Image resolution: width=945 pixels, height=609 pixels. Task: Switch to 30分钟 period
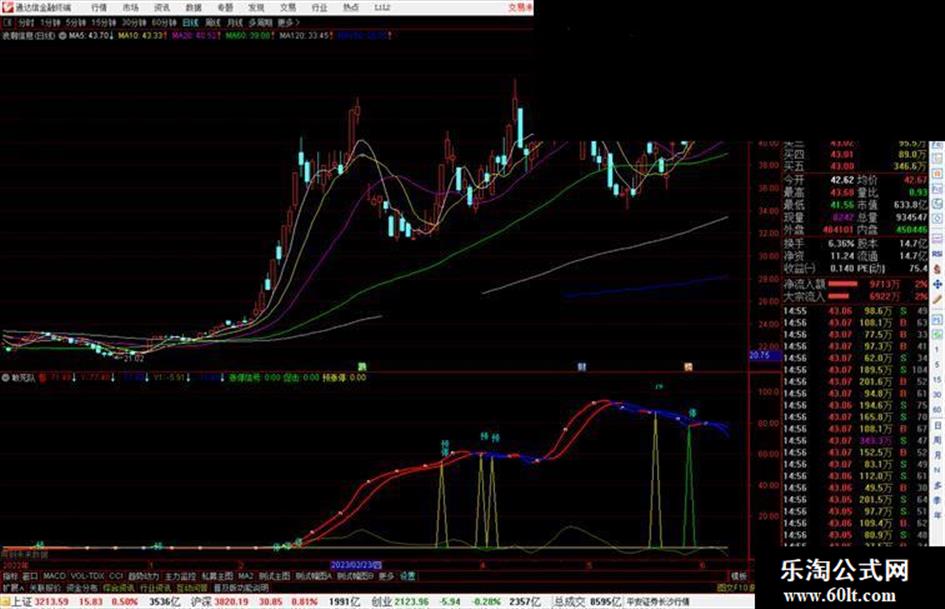click(x=134, y=22)
